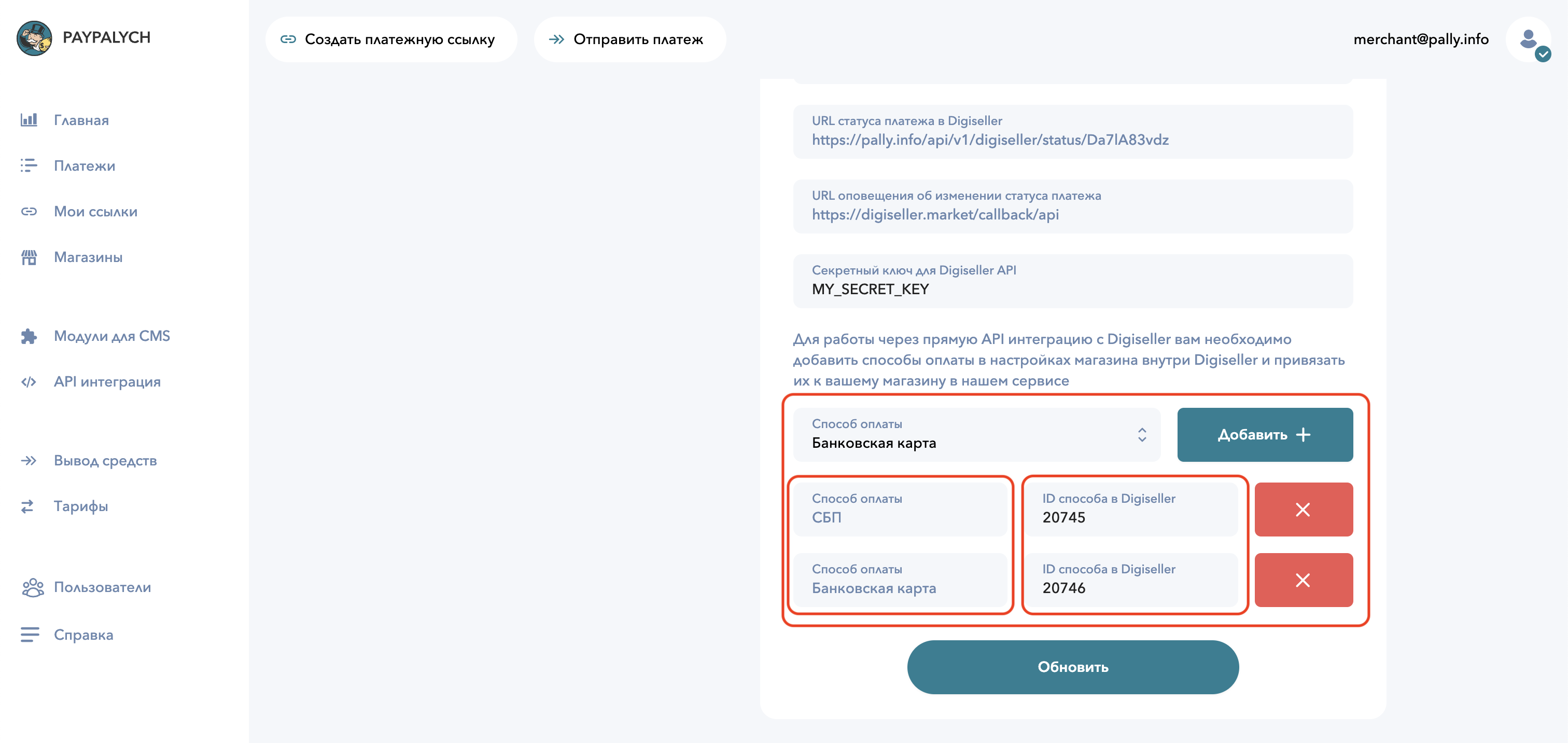Screen dimensions: 1568x743
Task: Open Мои ссылки page
Action: [x=95, y=211]
